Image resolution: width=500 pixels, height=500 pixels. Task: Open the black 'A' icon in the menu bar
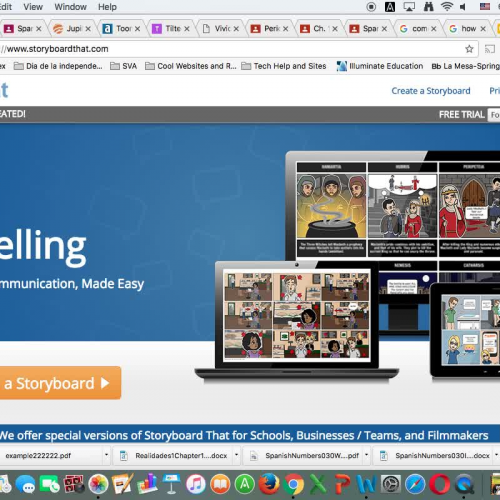coord(390,7)
